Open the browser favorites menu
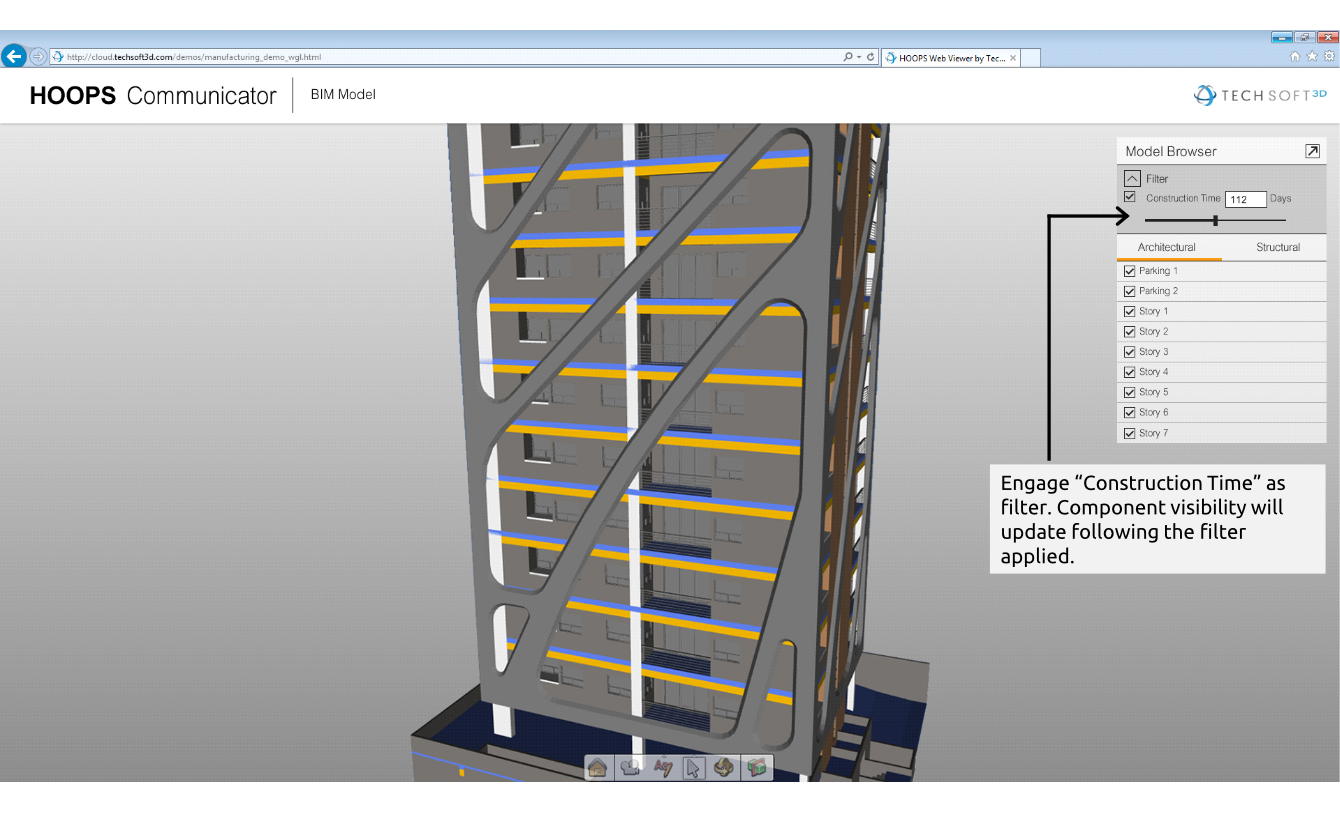 point(1311,57)
